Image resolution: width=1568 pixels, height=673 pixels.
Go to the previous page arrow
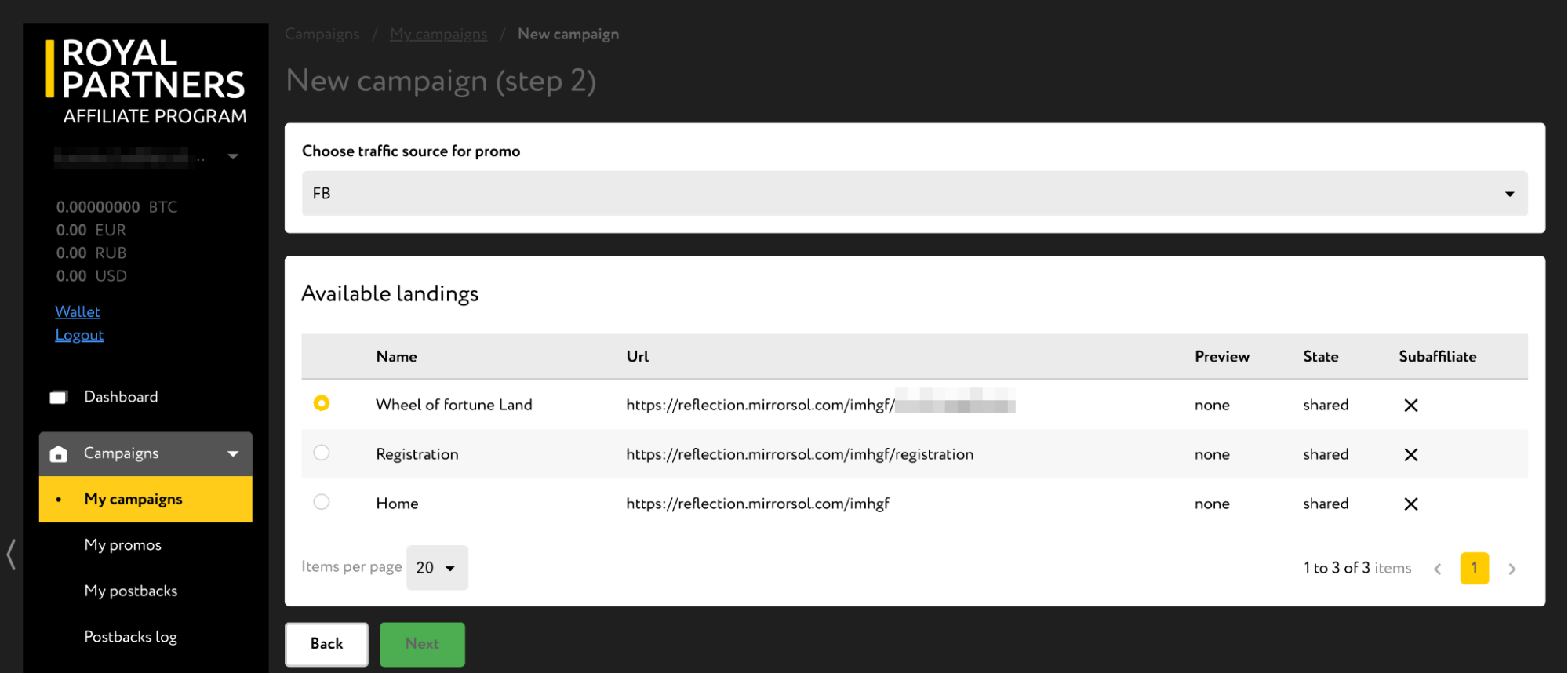[x=1437, y=569]
